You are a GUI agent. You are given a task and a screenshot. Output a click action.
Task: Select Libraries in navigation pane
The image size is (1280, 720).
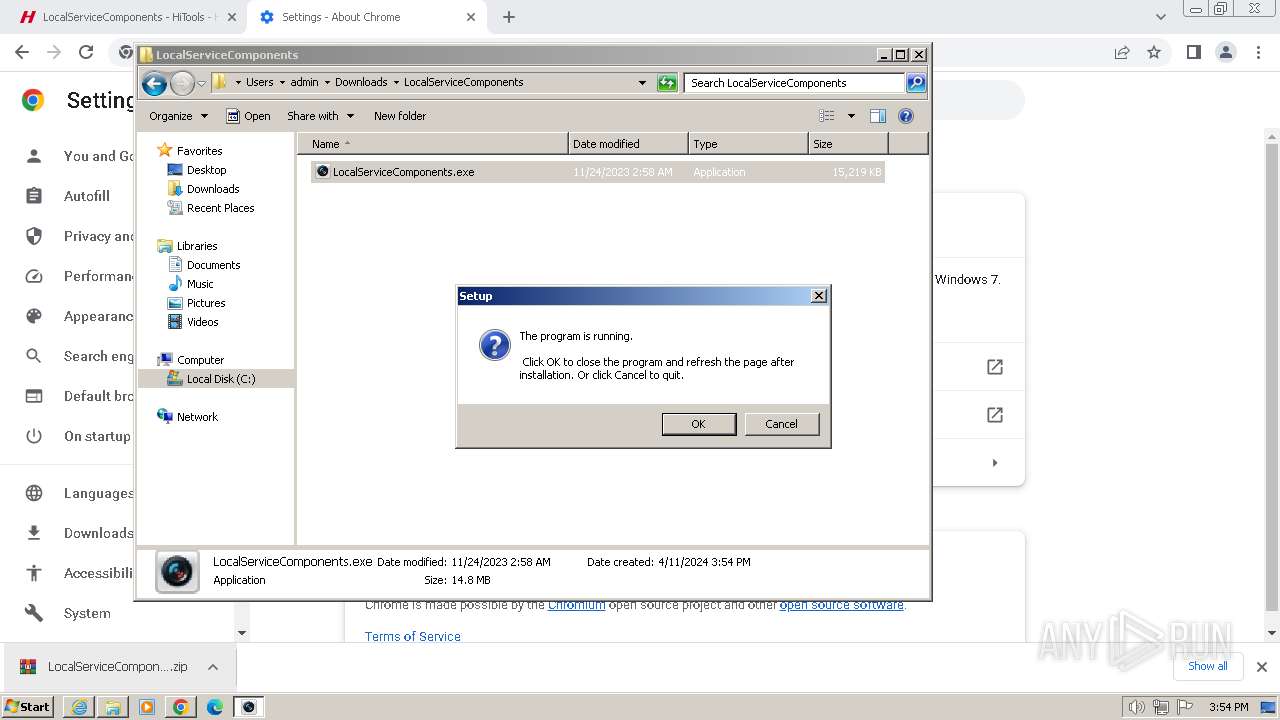pyautogui.click(x=197, y=246)
